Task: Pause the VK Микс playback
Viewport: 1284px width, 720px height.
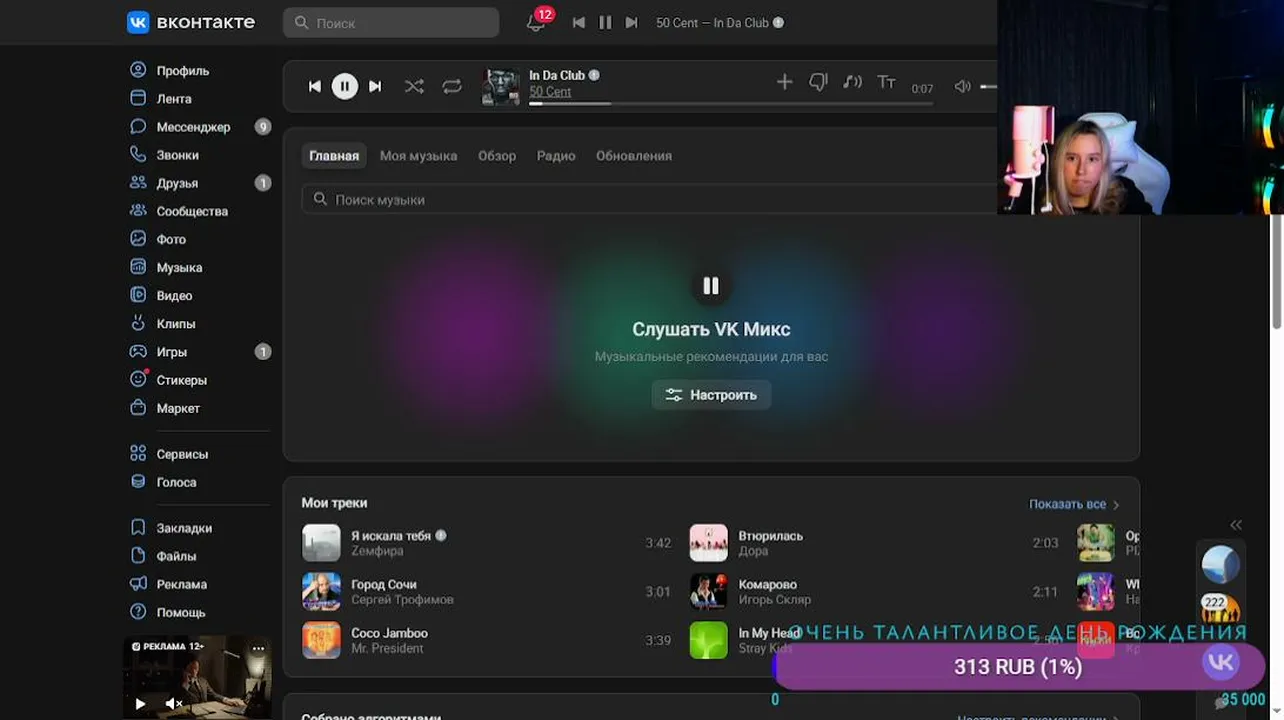Action: (x=711, y=286)
